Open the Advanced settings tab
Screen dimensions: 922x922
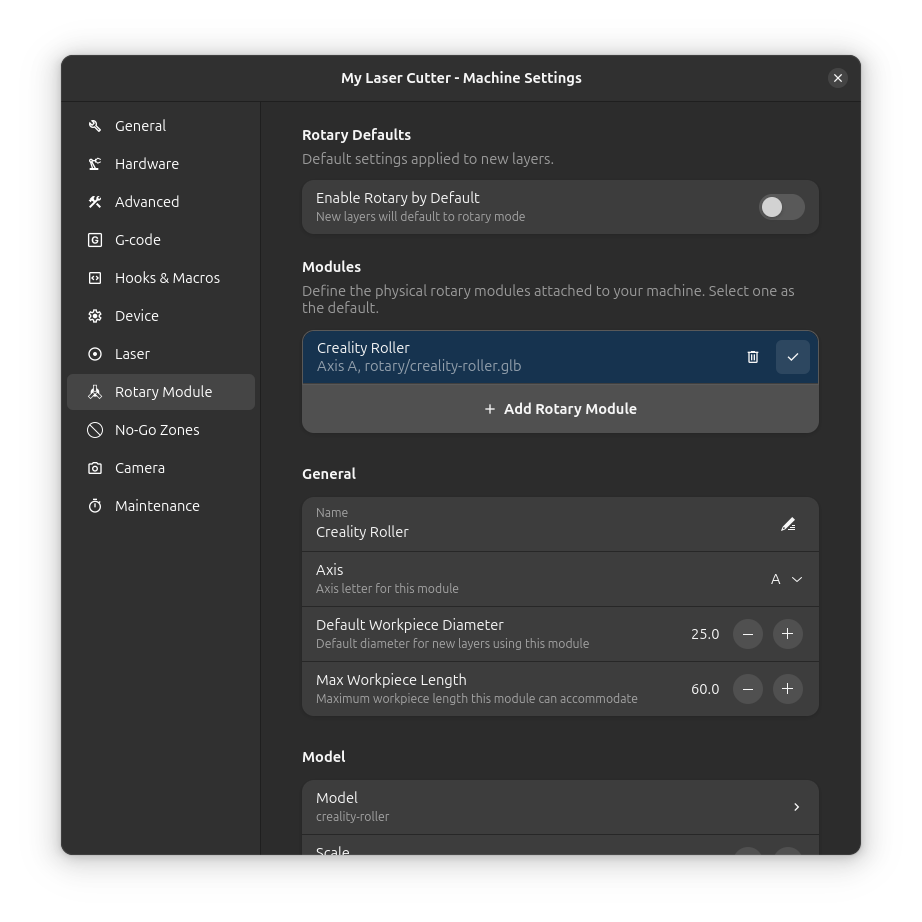(x=147, y=202)
